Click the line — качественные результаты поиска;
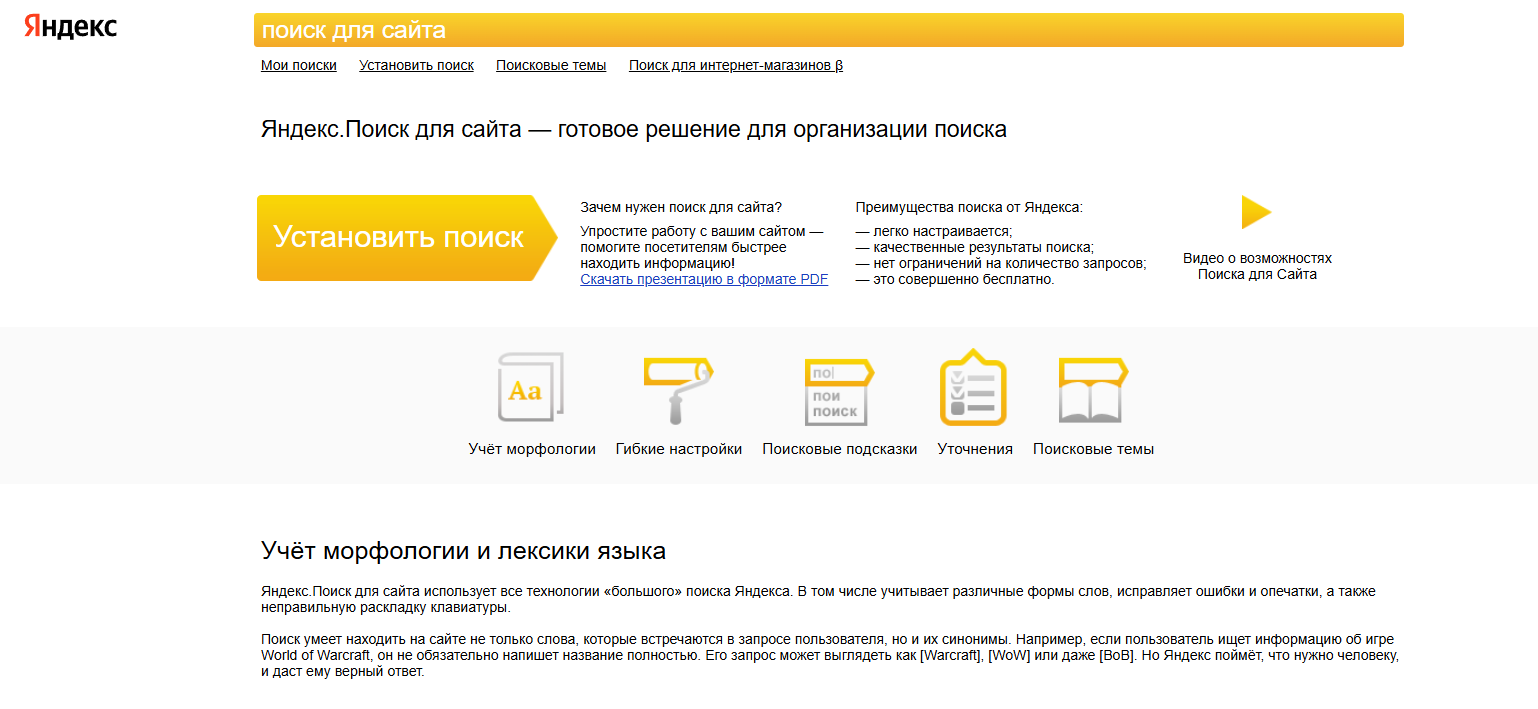This screenshot has height=709, width=1538. click(x=975, y=247)
